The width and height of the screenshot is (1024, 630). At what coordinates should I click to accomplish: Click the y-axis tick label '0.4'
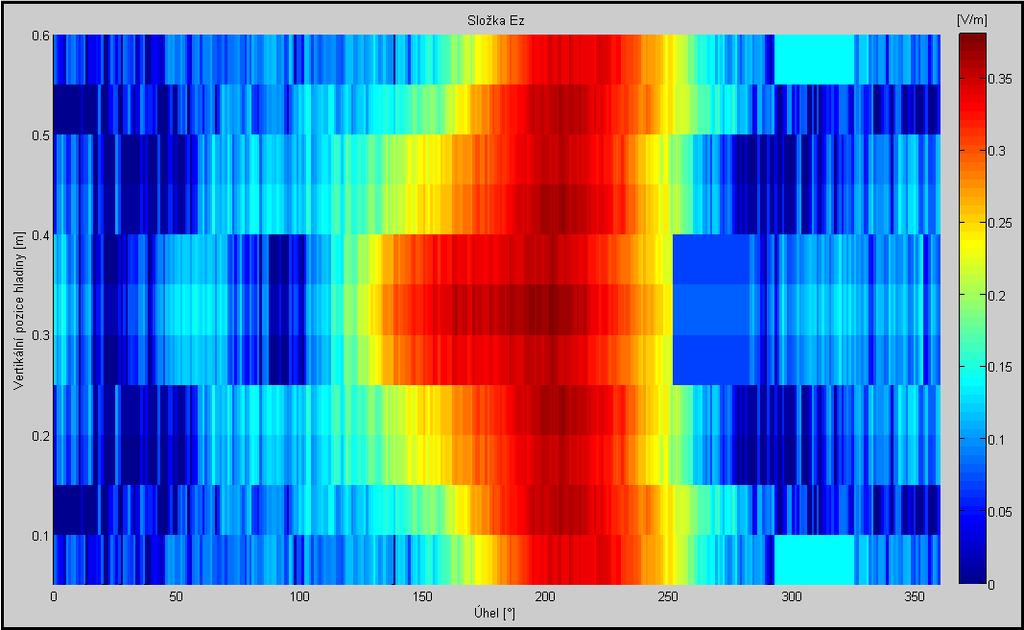(40, 235)
